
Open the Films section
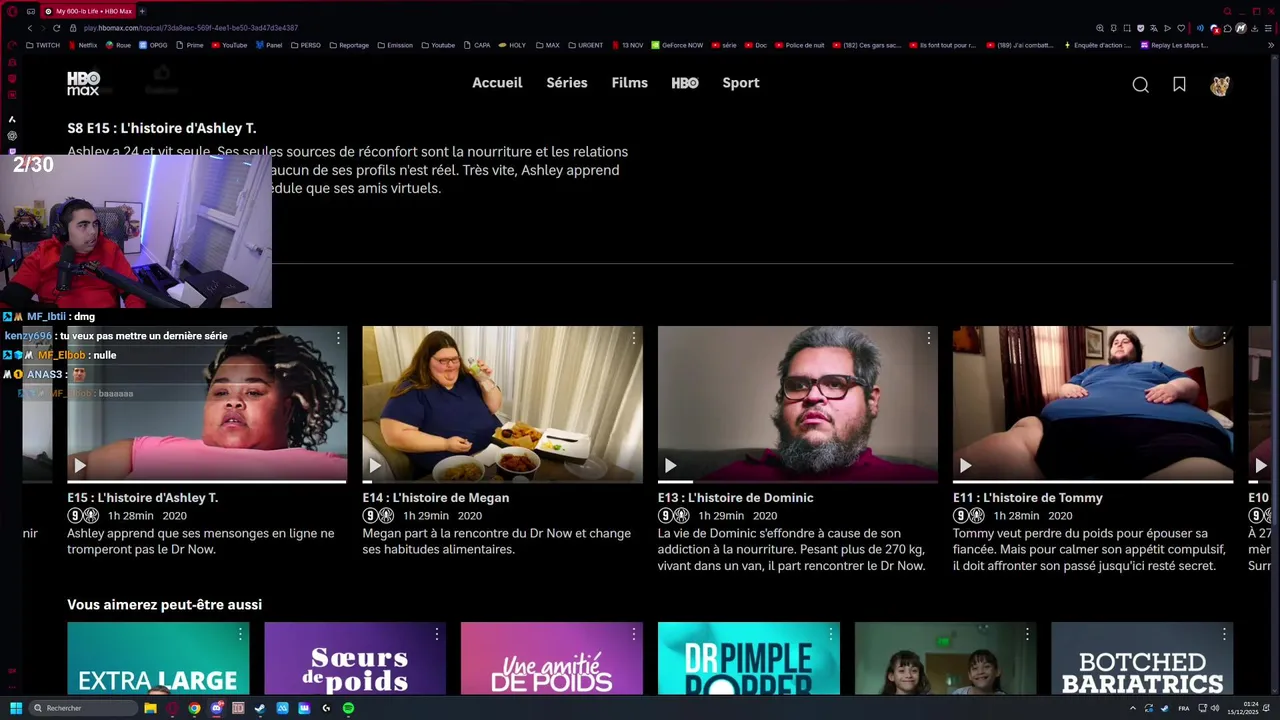coord(630,83)
